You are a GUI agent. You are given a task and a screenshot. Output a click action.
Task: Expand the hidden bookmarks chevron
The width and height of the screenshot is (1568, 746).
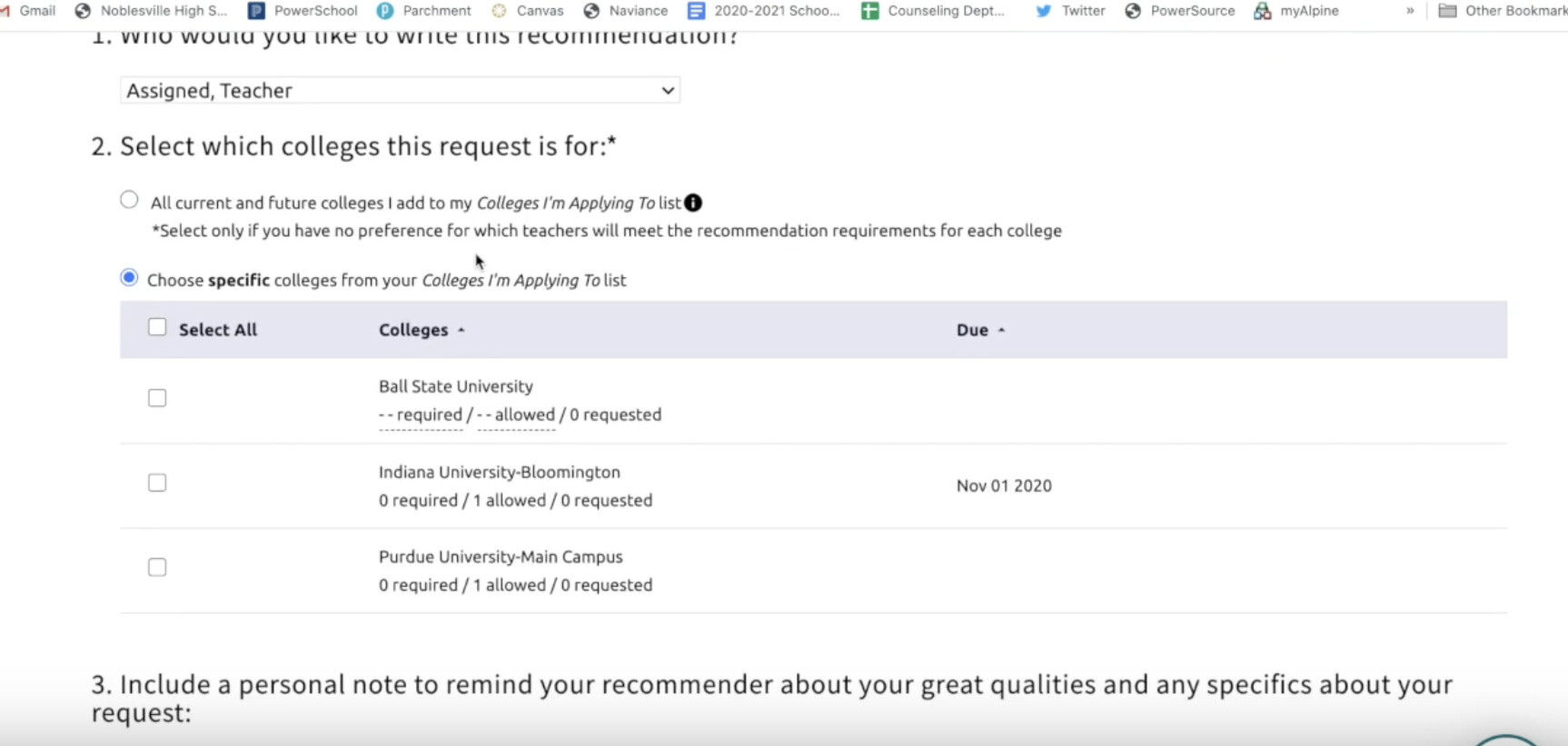coord(1410,11)
